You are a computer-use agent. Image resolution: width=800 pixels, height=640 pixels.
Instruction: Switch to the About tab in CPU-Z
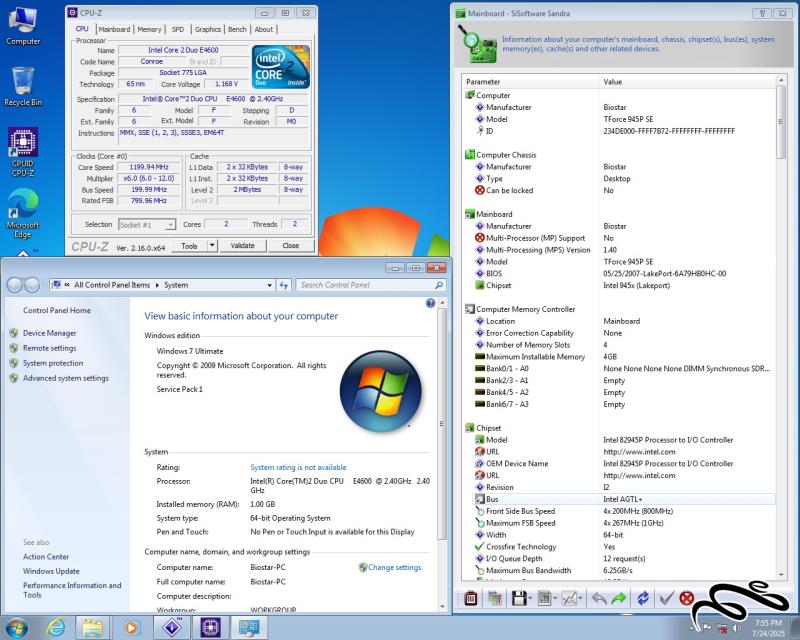(264, 30)
